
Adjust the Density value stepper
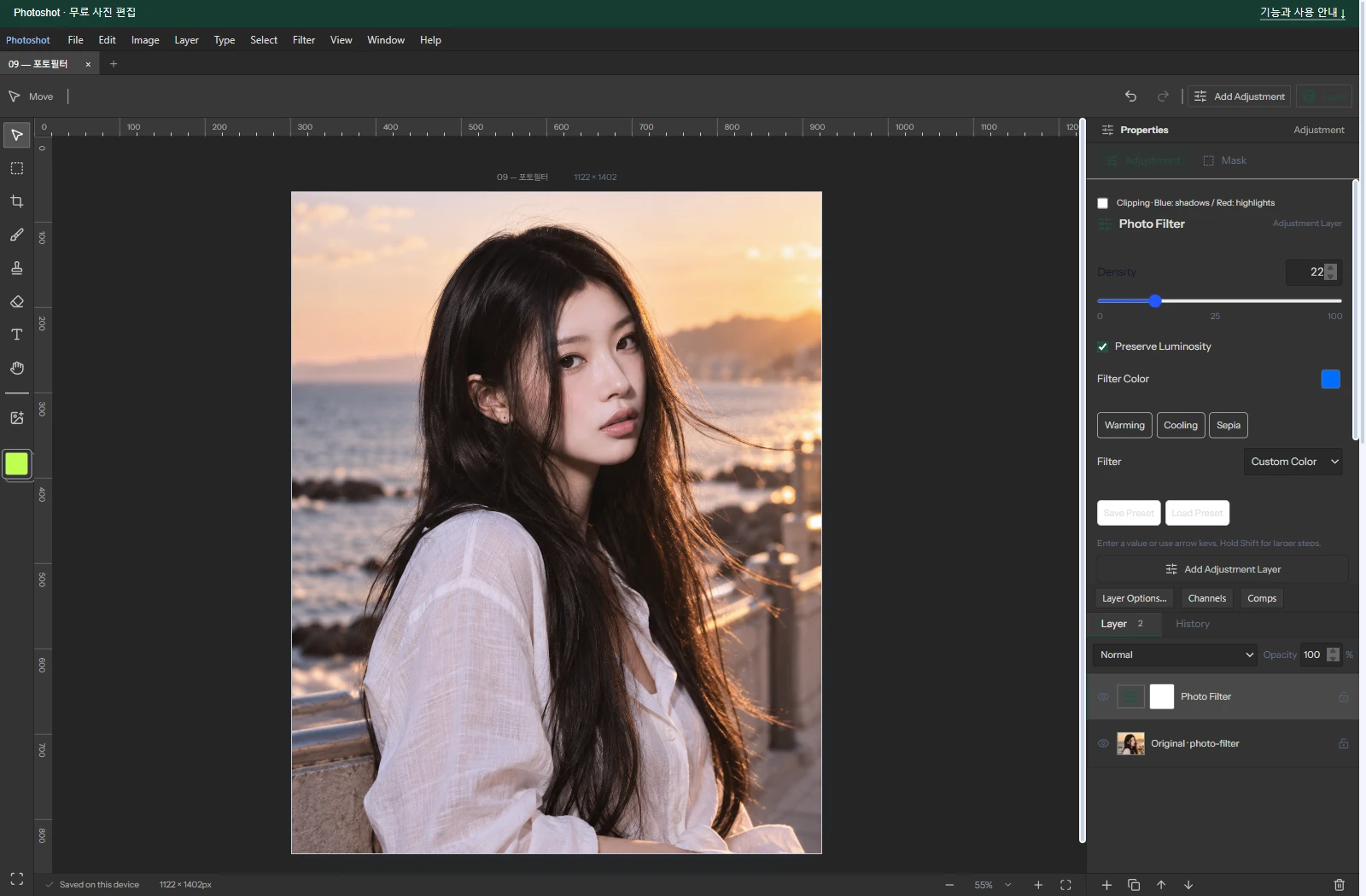pyautogui.click(x=1330, y=272)
